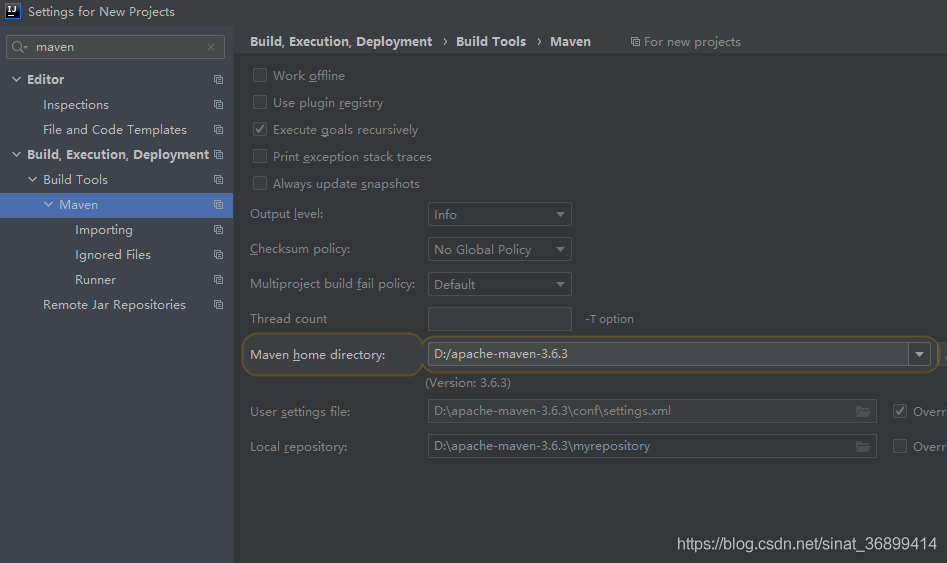The width and height of the screenshot is (947, 563).
Task: Click the project-level icon beside Build Tools
Action: click(x=219, y=179)
